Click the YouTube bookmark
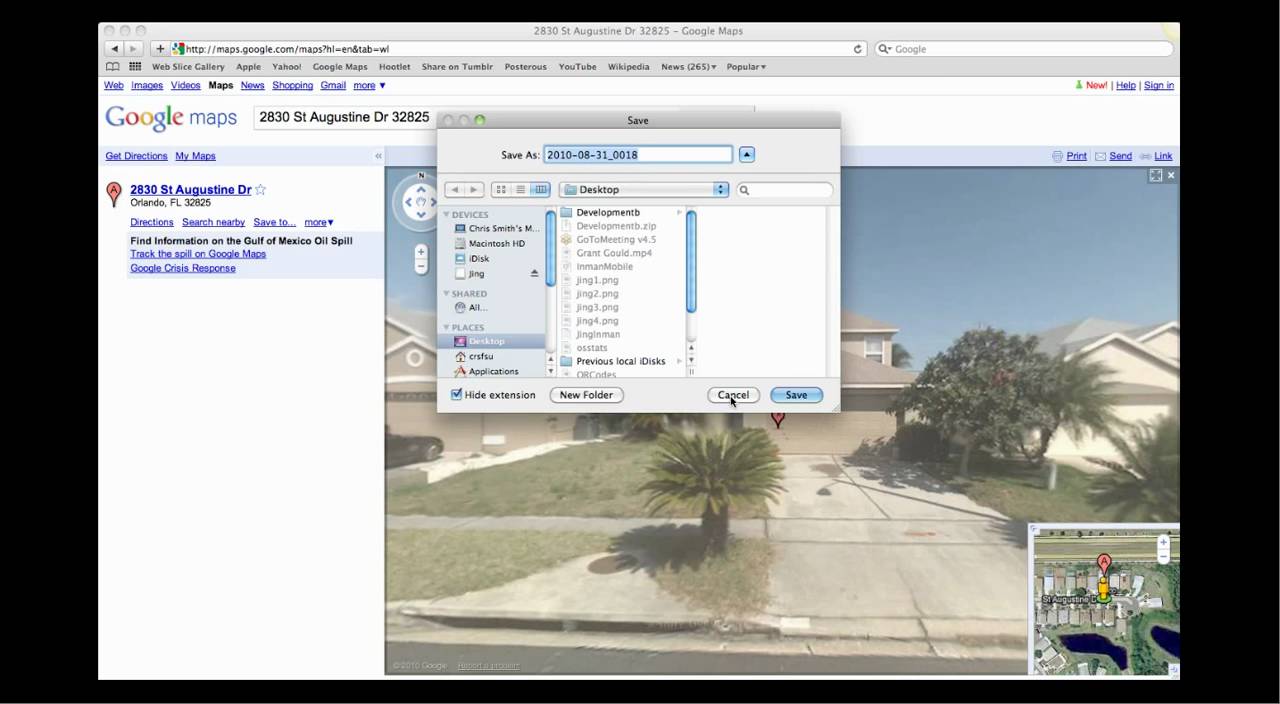The image size is (1280, 704). pos(577,67)
